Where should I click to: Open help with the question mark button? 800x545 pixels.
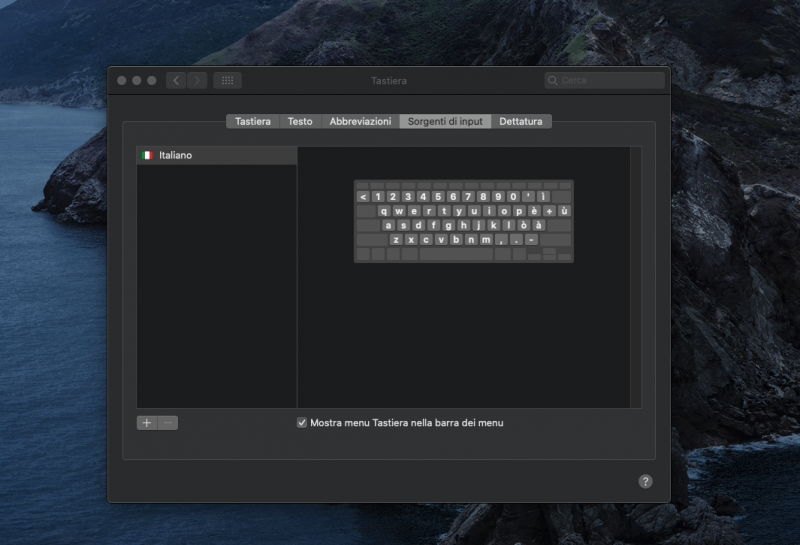click(x=645, y=481)
